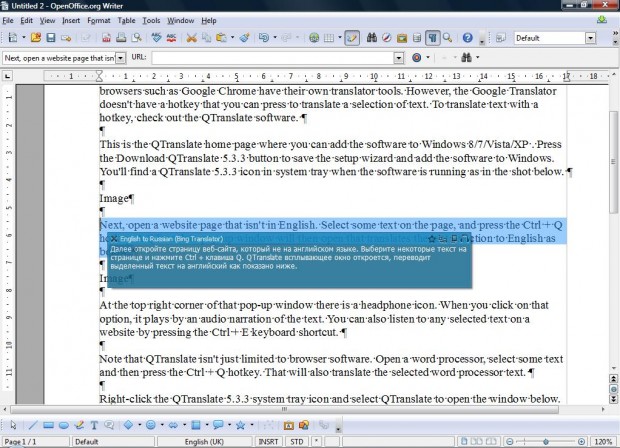
Task: Send the document as e-mail
Action: pos(66,38)
